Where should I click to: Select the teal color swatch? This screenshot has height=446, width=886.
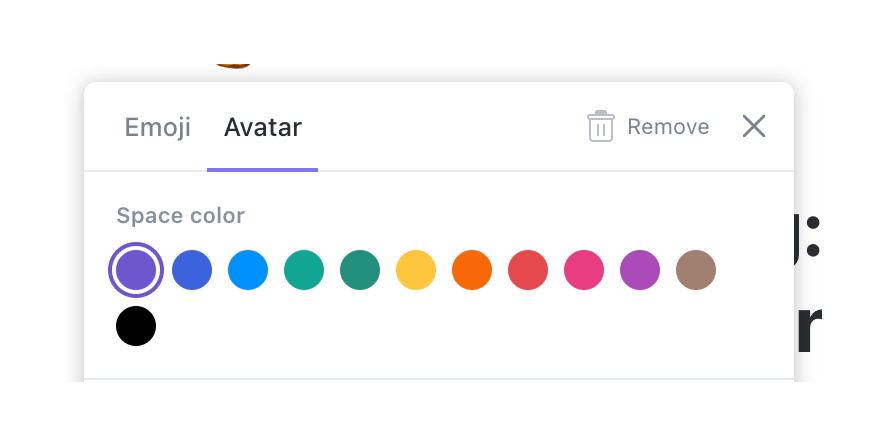coord(304,270)
